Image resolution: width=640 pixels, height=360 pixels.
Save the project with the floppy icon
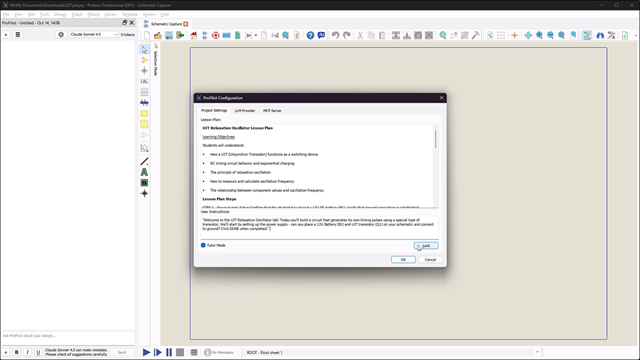[x=169, y=36]
